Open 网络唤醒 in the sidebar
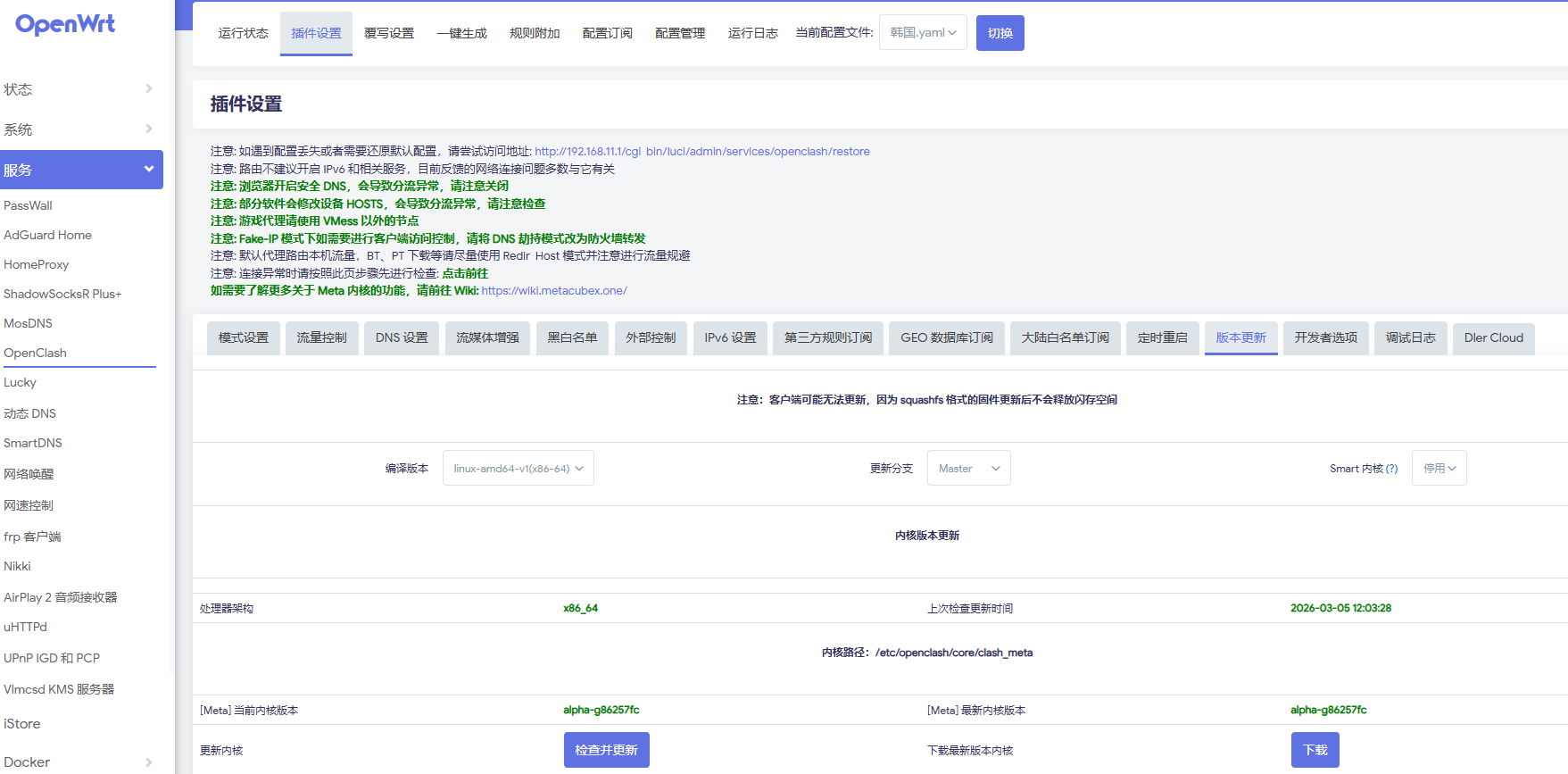This screenshot has width=1568, height=774. coord(29,474)
